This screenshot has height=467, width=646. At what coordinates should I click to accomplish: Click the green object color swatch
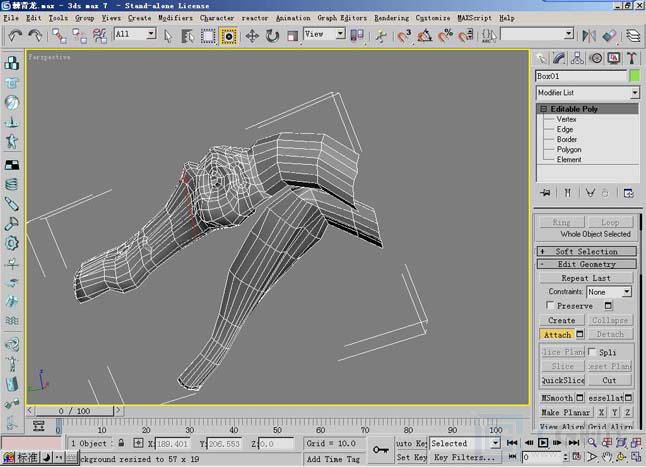(x=635, y=76)
